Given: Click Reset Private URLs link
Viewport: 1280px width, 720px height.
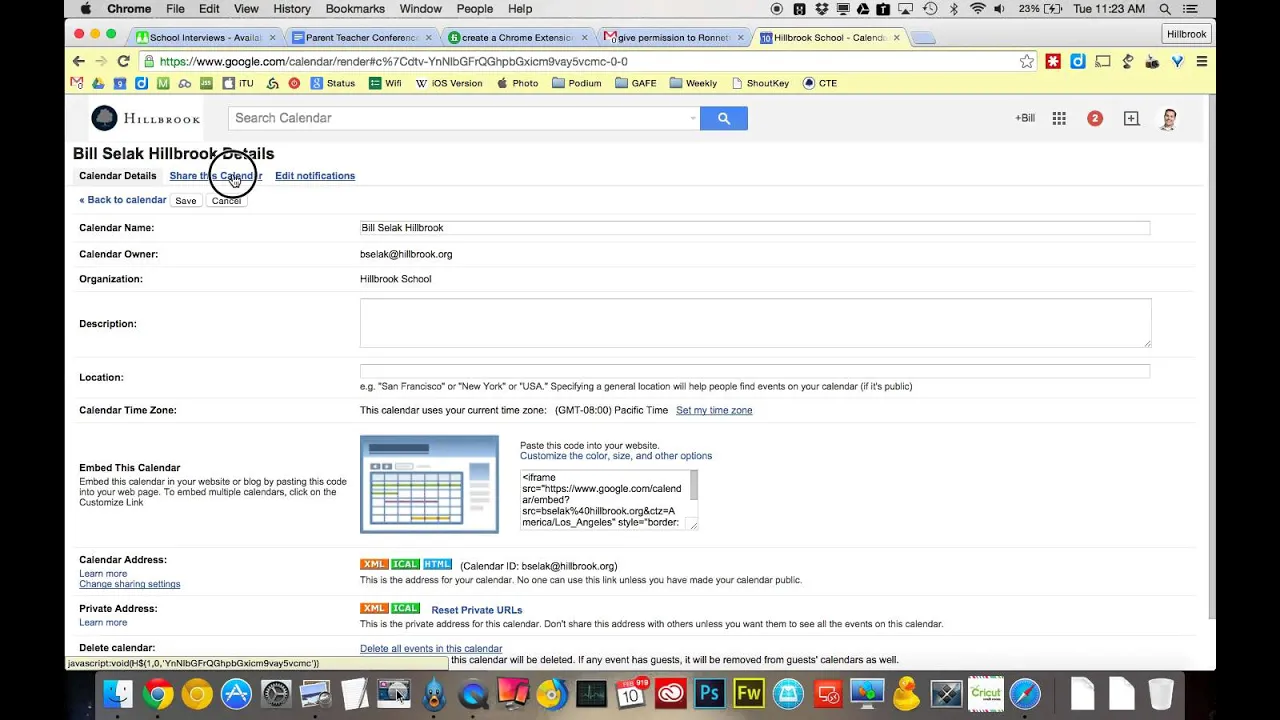Looking at the screenshot, I should click(477, 610).
